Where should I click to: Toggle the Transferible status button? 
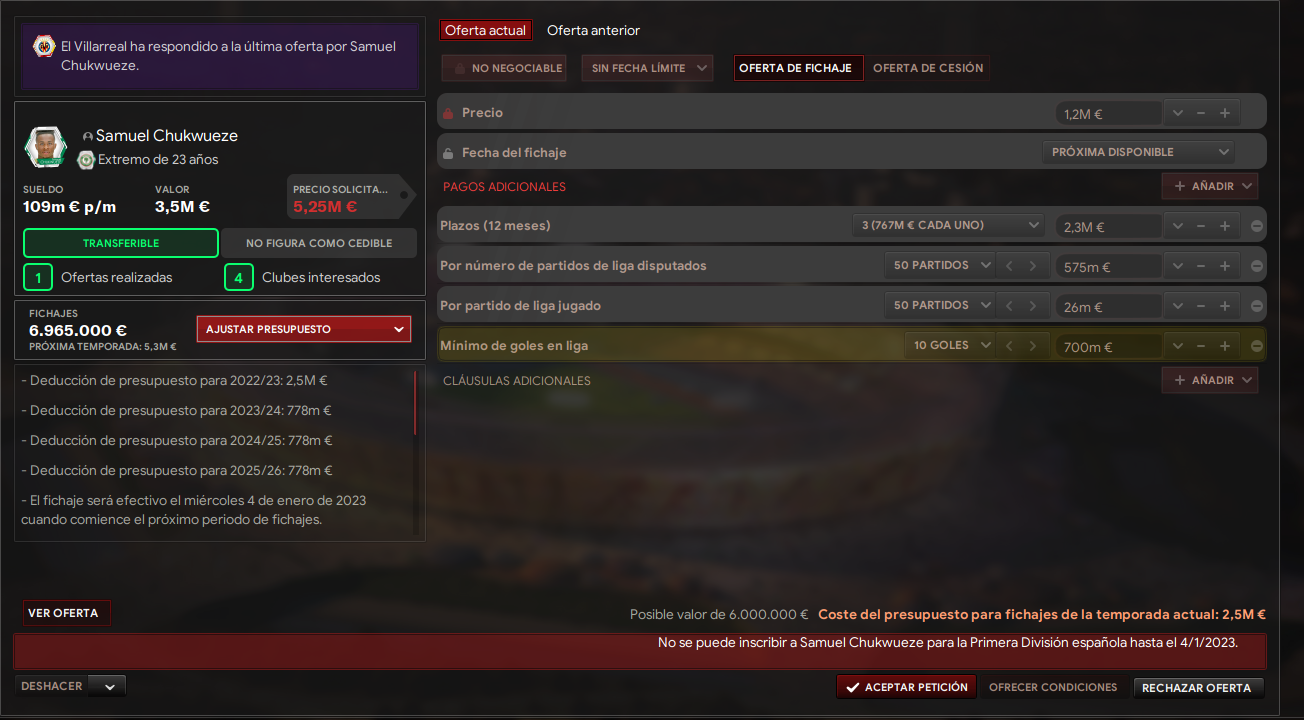click(x=121, y=243)
